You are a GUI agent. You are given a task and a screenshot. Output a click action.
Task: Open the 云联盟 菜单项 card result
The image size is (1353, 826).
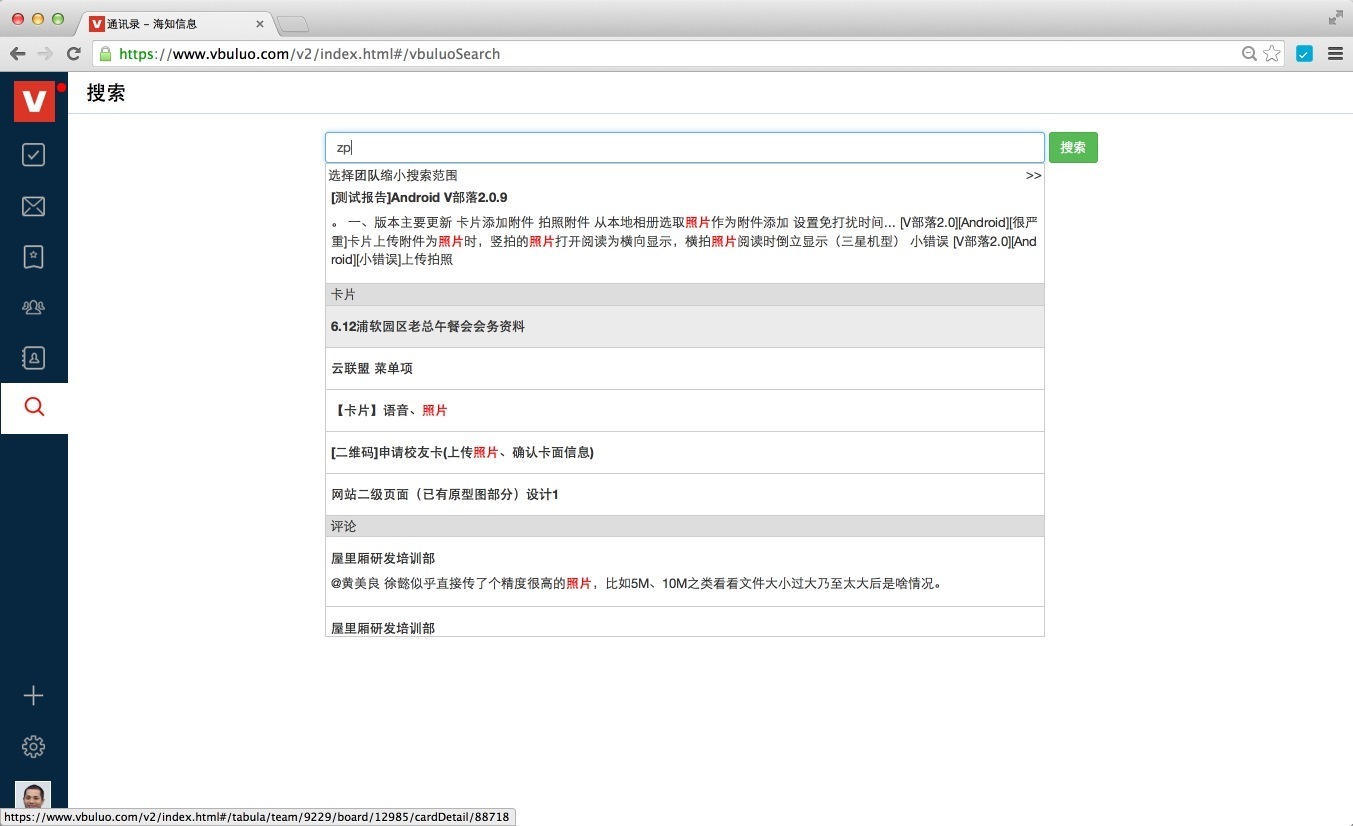pos(372,369)
